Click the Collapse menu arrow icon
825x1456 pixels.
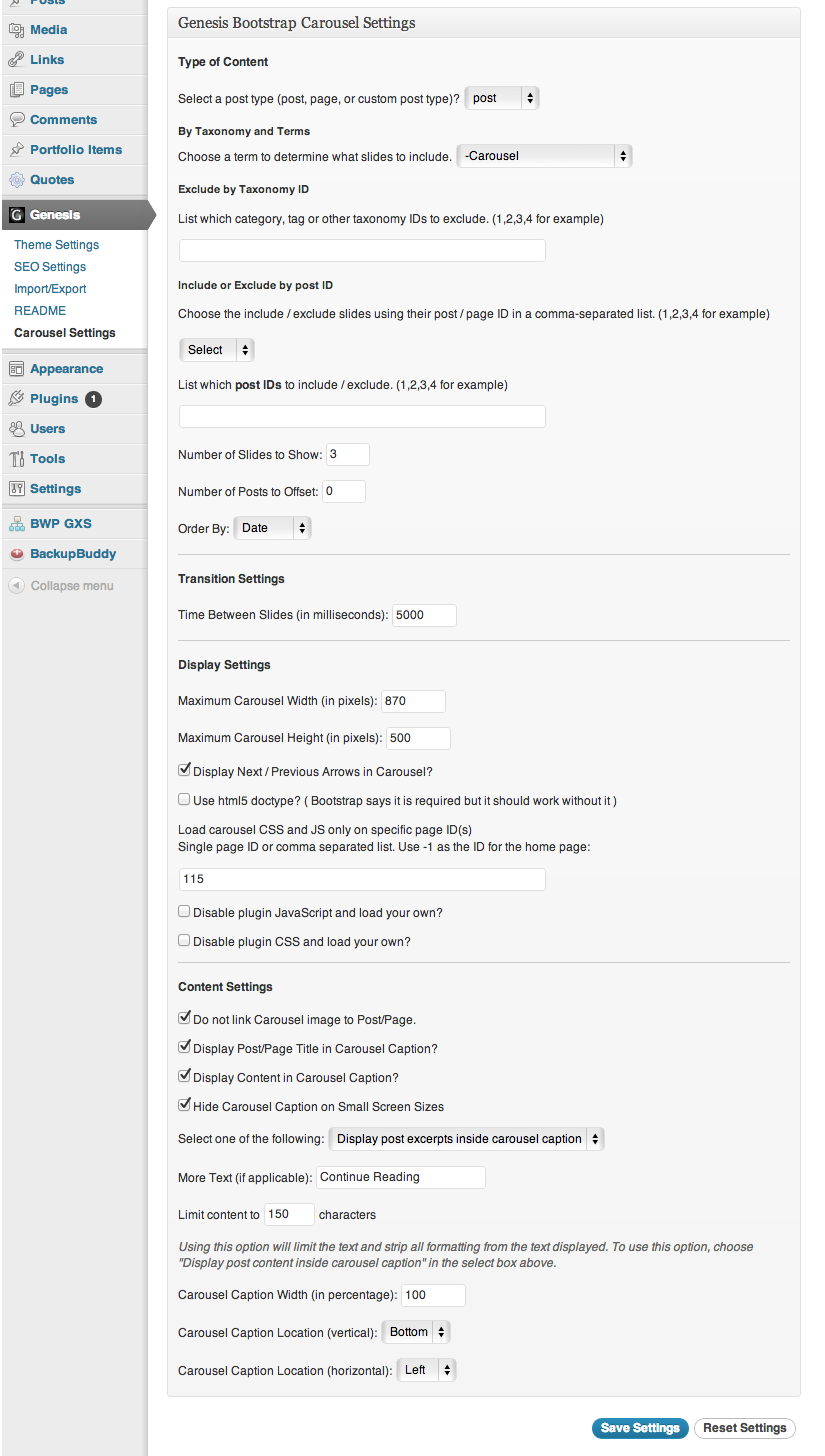(16, 586)
